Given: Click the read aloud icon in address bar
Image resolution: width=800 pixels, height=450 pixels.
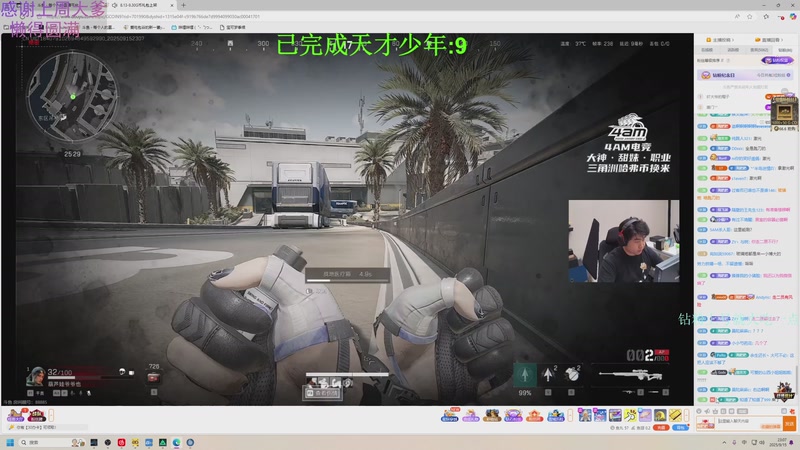Looking at the screenshot, I should coord(737,16).
